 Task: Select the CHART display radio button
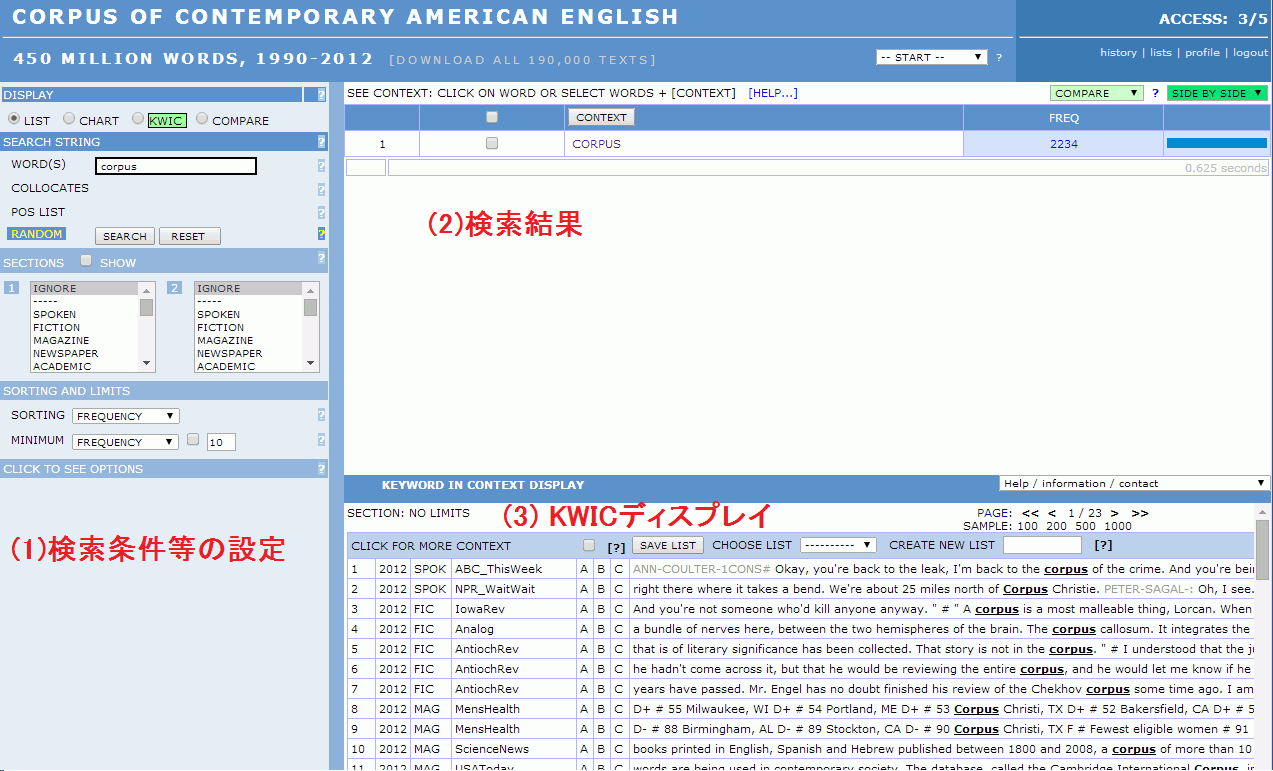pyautogui.click(x=69, y=119)
